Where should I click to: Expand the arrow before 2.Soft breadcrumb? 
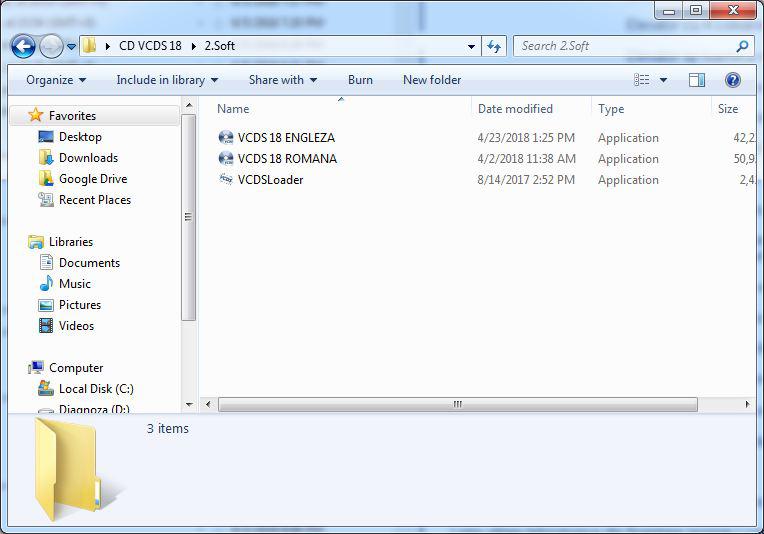pos(194,46)
